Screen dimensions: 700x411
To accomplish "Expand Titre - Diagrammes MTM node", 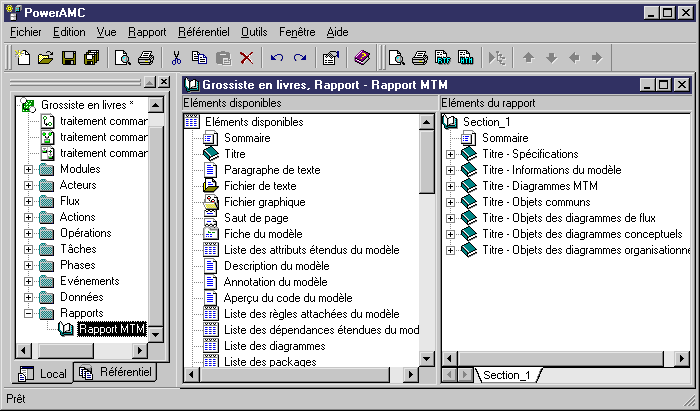I will coord(450,186).
